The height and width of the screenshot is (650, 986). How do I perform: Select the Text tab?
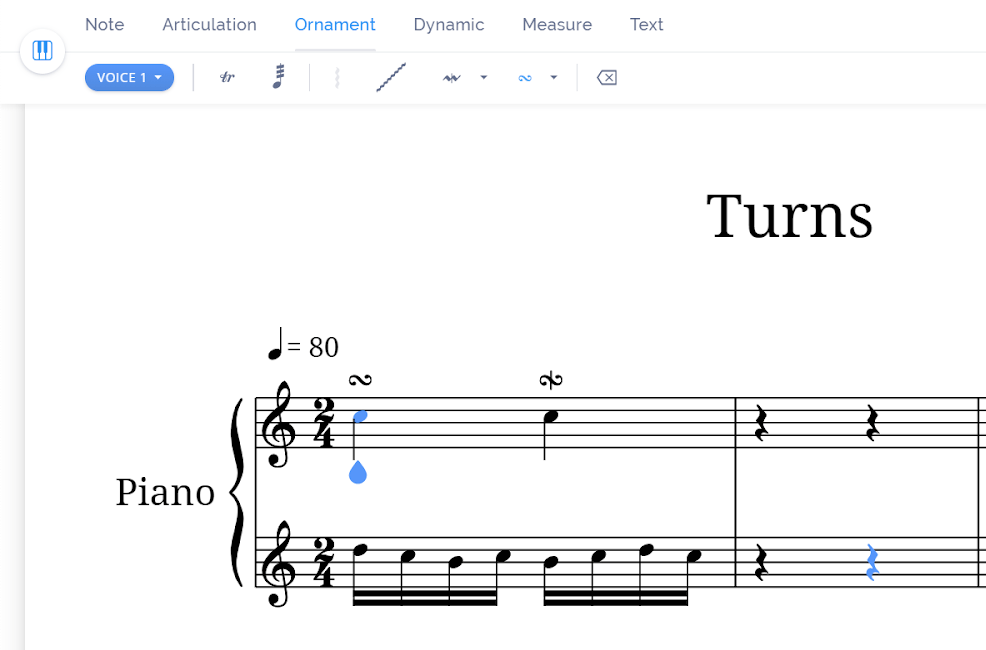[x=646, y=24]
